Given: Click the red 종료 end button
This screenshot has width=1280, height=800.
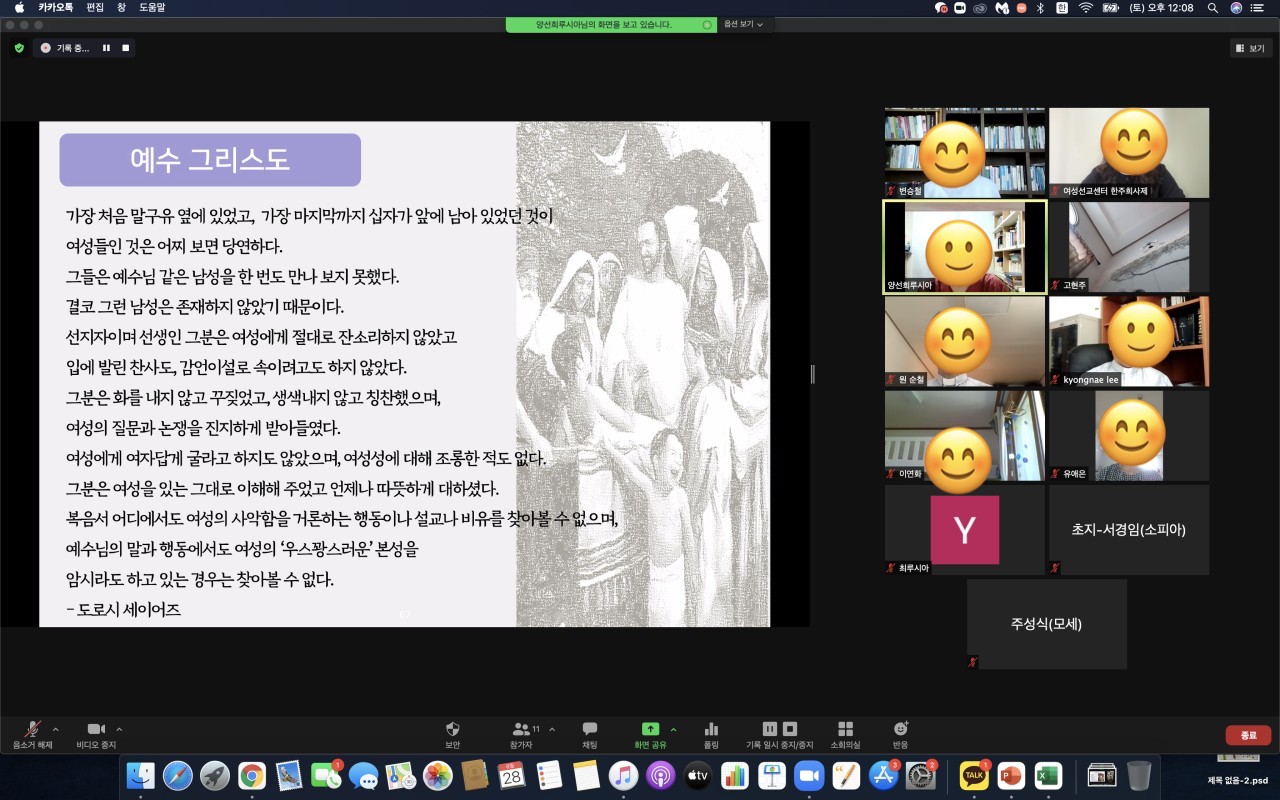Looking at the screenshot, I should point(1248,735).
